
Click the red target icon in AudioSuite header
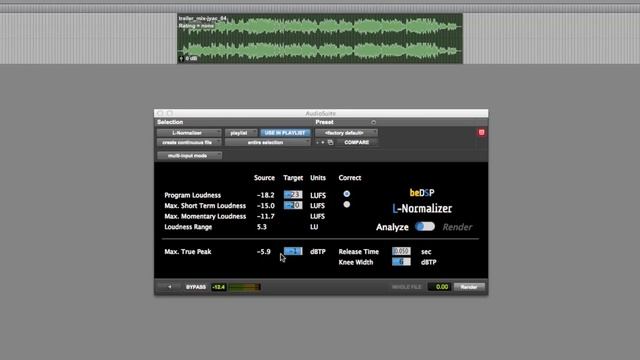pos(482,132)
